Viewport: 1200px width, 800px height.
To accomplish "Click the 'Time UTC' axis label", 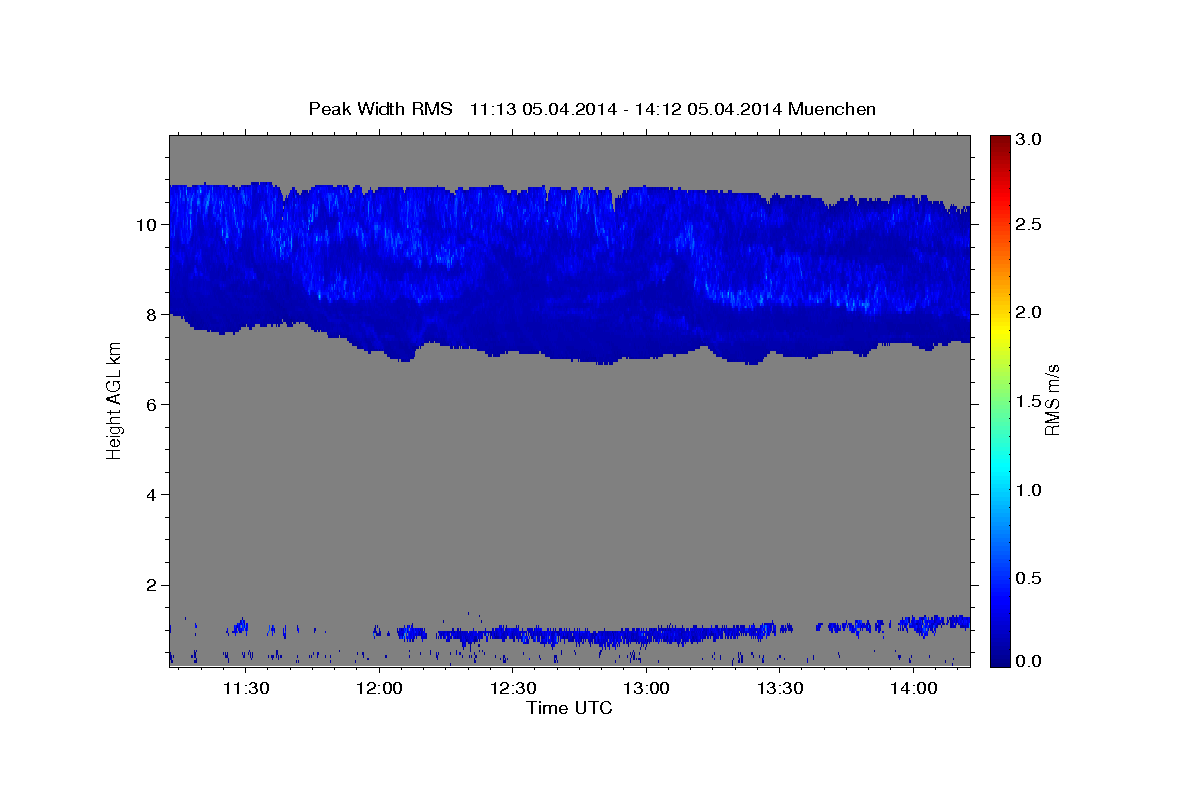I will point(569,708).
